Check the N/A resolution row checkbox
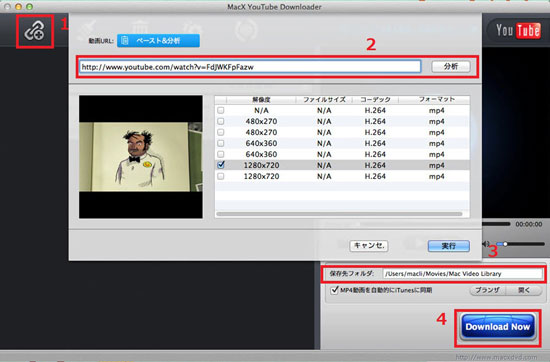This screenshot has width=550, height=362. pos(221,110)
